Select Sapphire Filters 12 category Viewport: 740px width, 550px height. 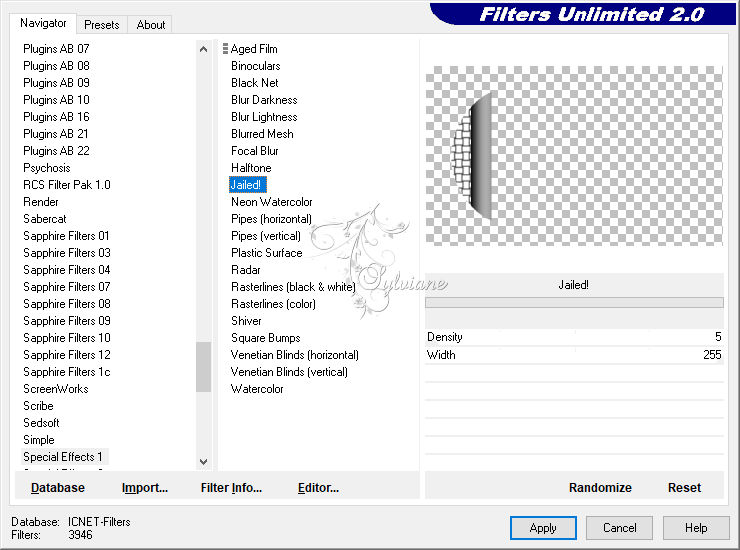coord(67,355)
